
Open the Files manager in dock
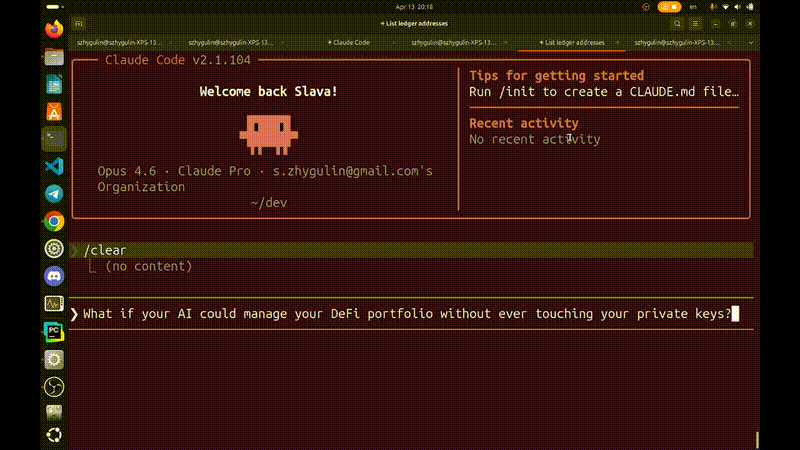click(x=54, y=57)
